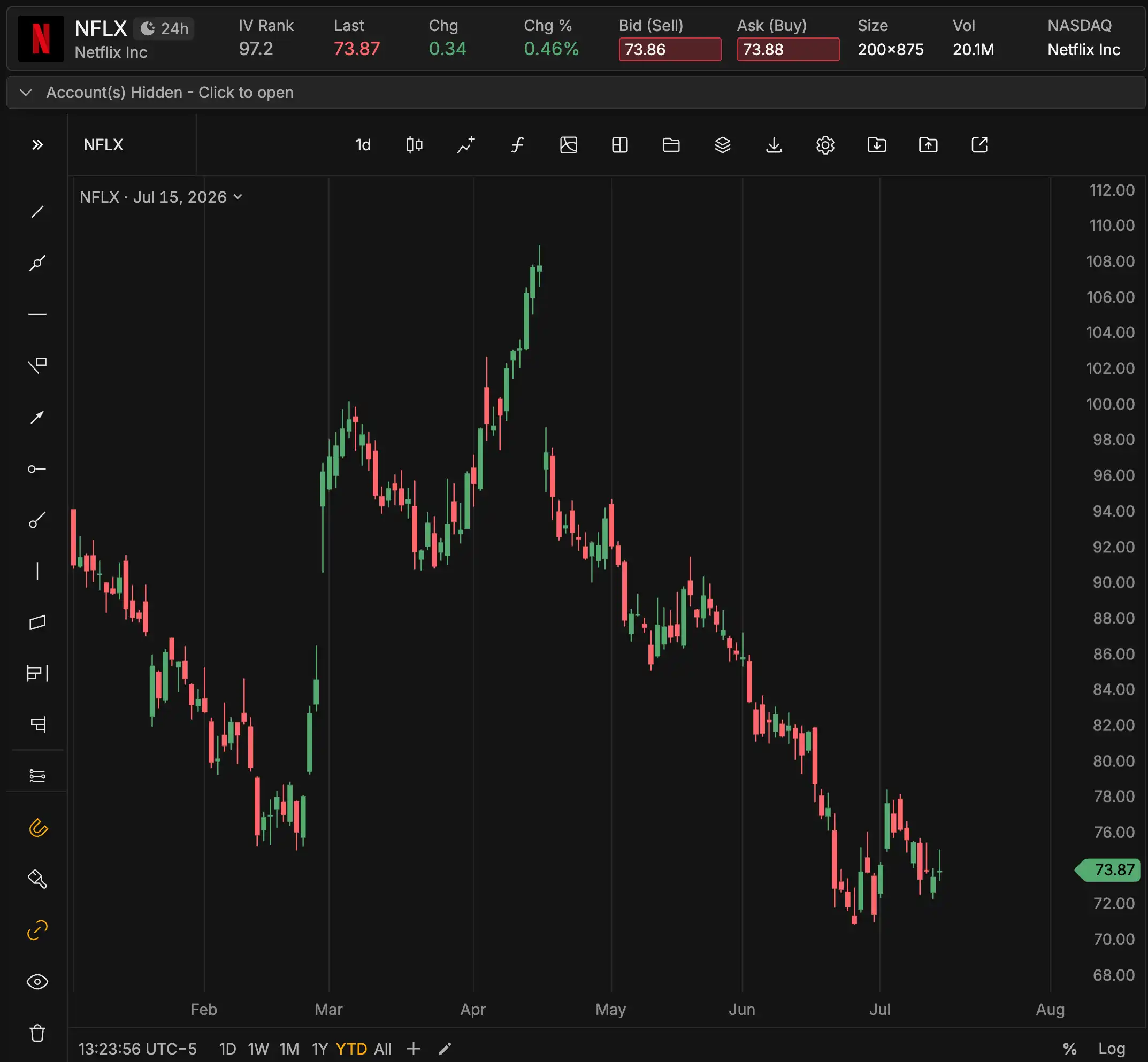Open the compare symbol tool
The image size is (1148, 1062).
tap(465, 145)
